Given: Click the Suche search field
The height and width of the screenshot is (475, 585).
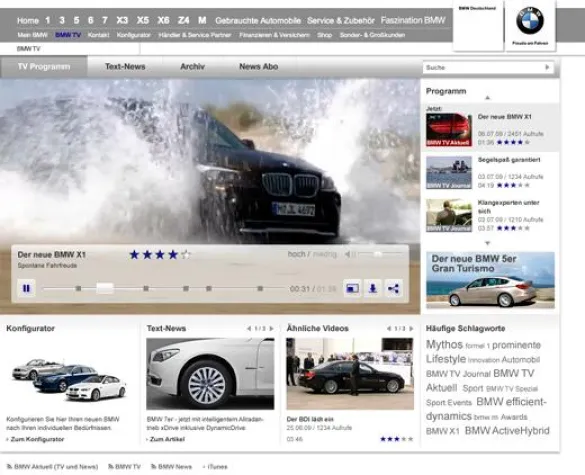Looking at the screenshot, I should [x=489, y=68].
